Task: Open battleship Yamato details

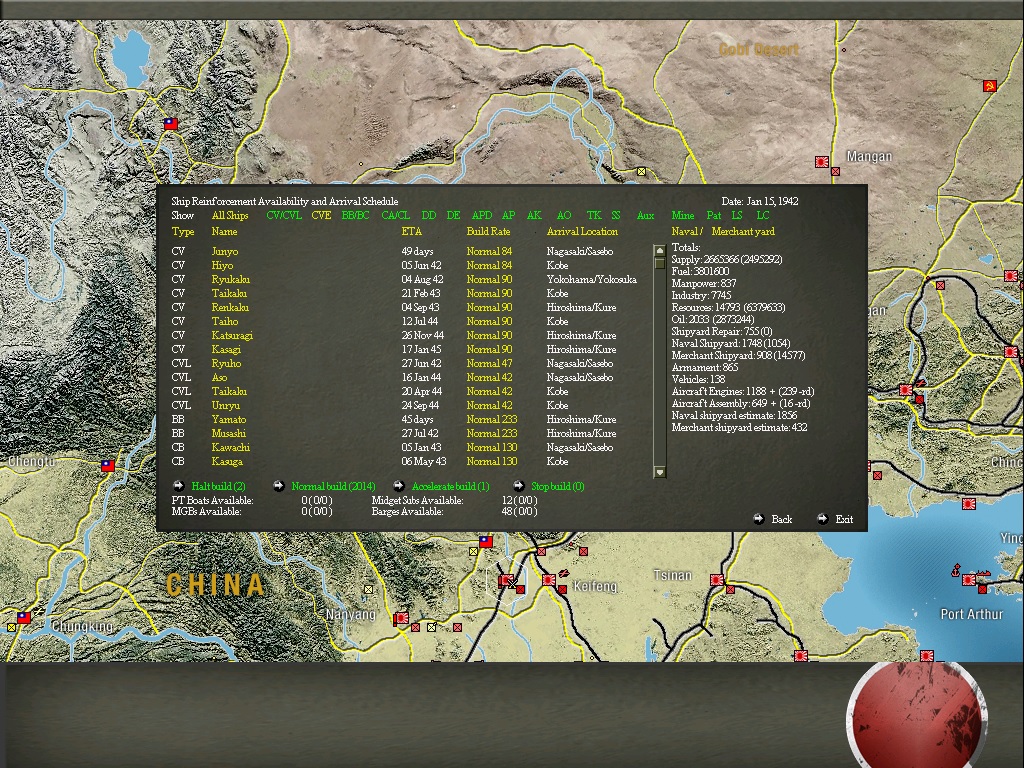Action: click(229, 419)
